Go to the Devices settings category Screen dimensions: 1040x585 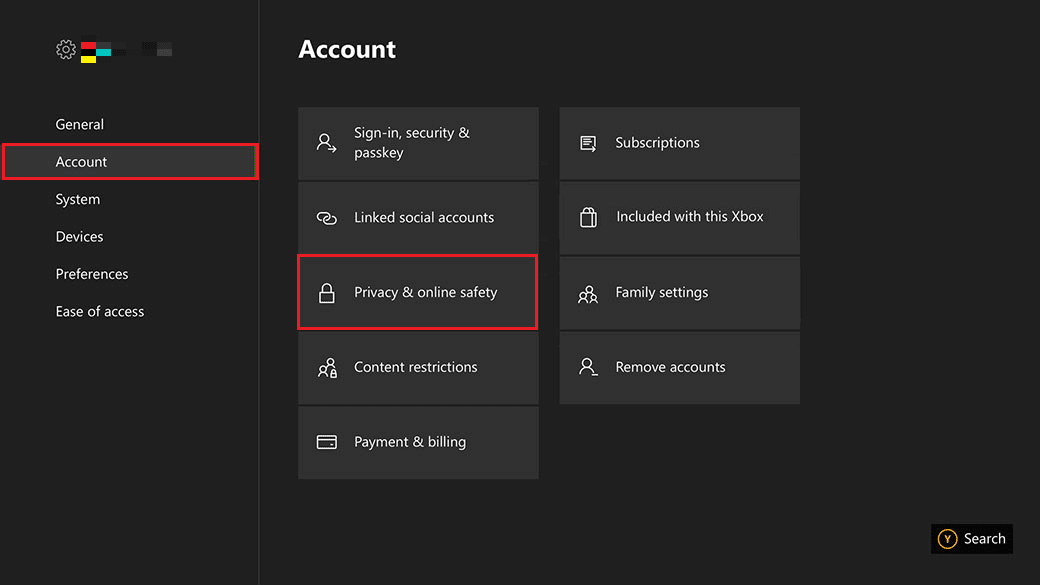[79, 236]
